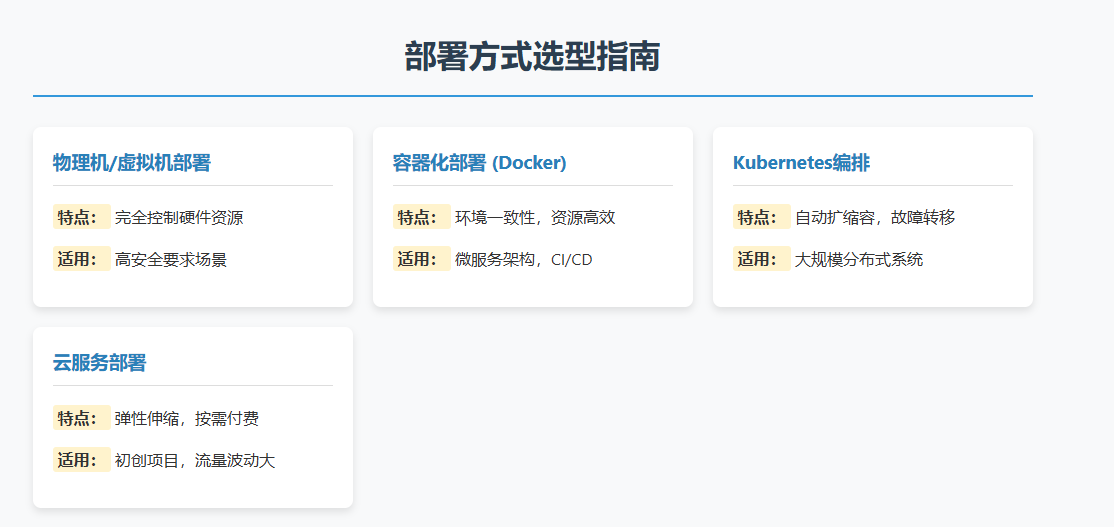Image resolution: width=1114 pixels, height=527 pixels.
Task: Click 适用 label in Kubernetes编排 card
Action: pyautogui.click(x=760, y=259)
